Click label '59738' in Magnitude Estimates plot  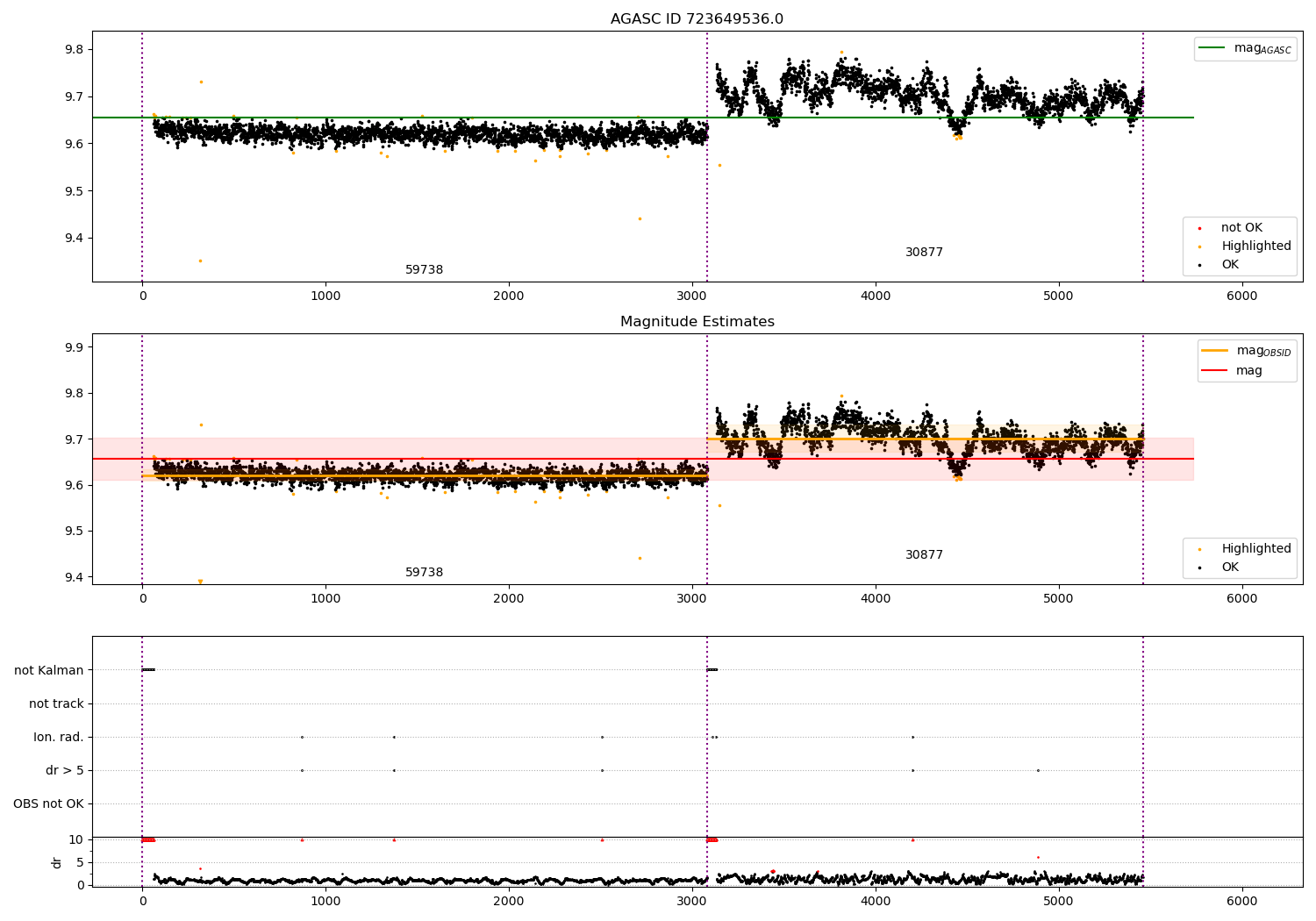click(x=424, y=573)
